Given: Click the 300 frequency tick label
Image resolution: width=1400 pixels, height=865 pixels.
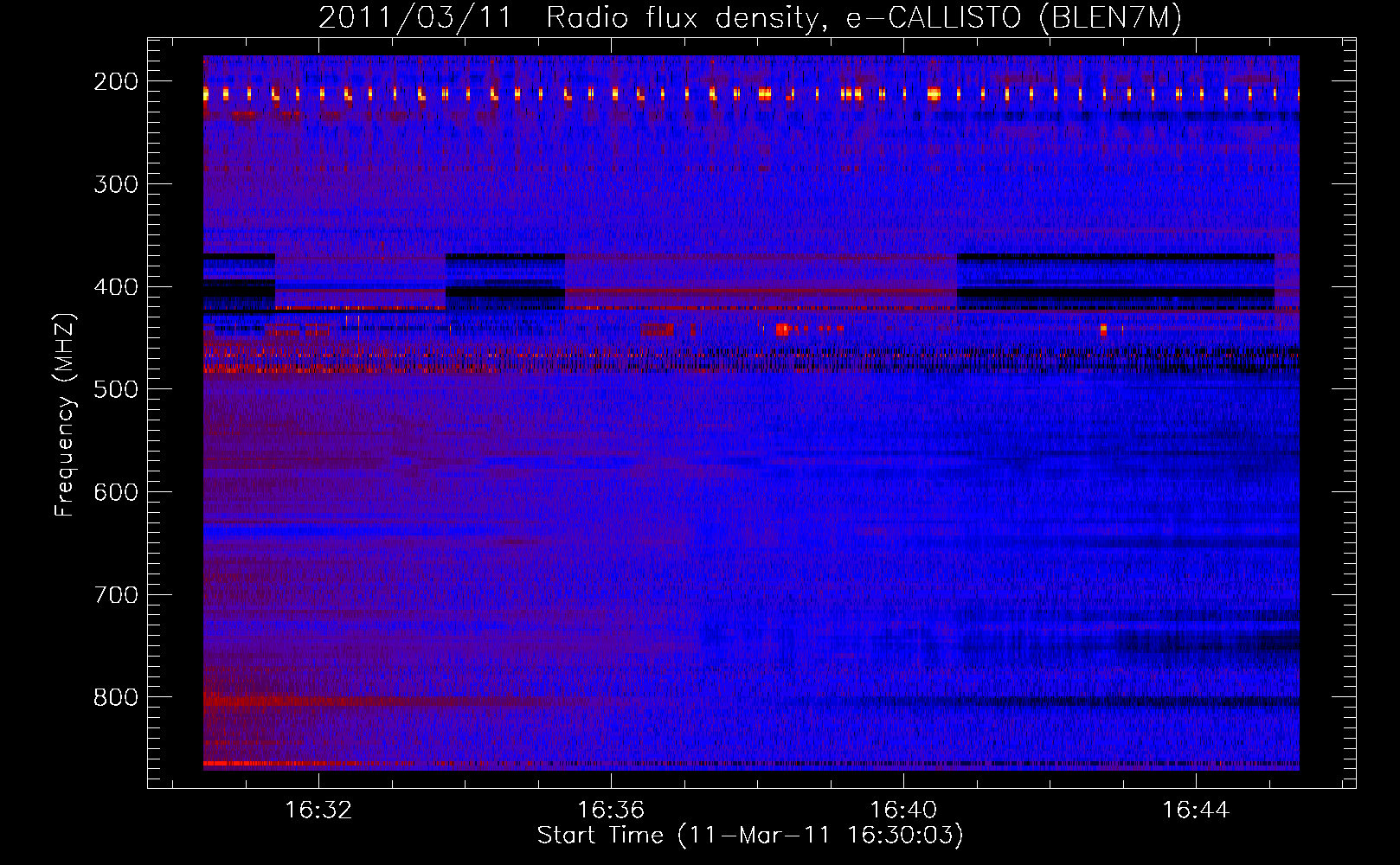Looking at the screenshot, I should click(x=116, y=184).
